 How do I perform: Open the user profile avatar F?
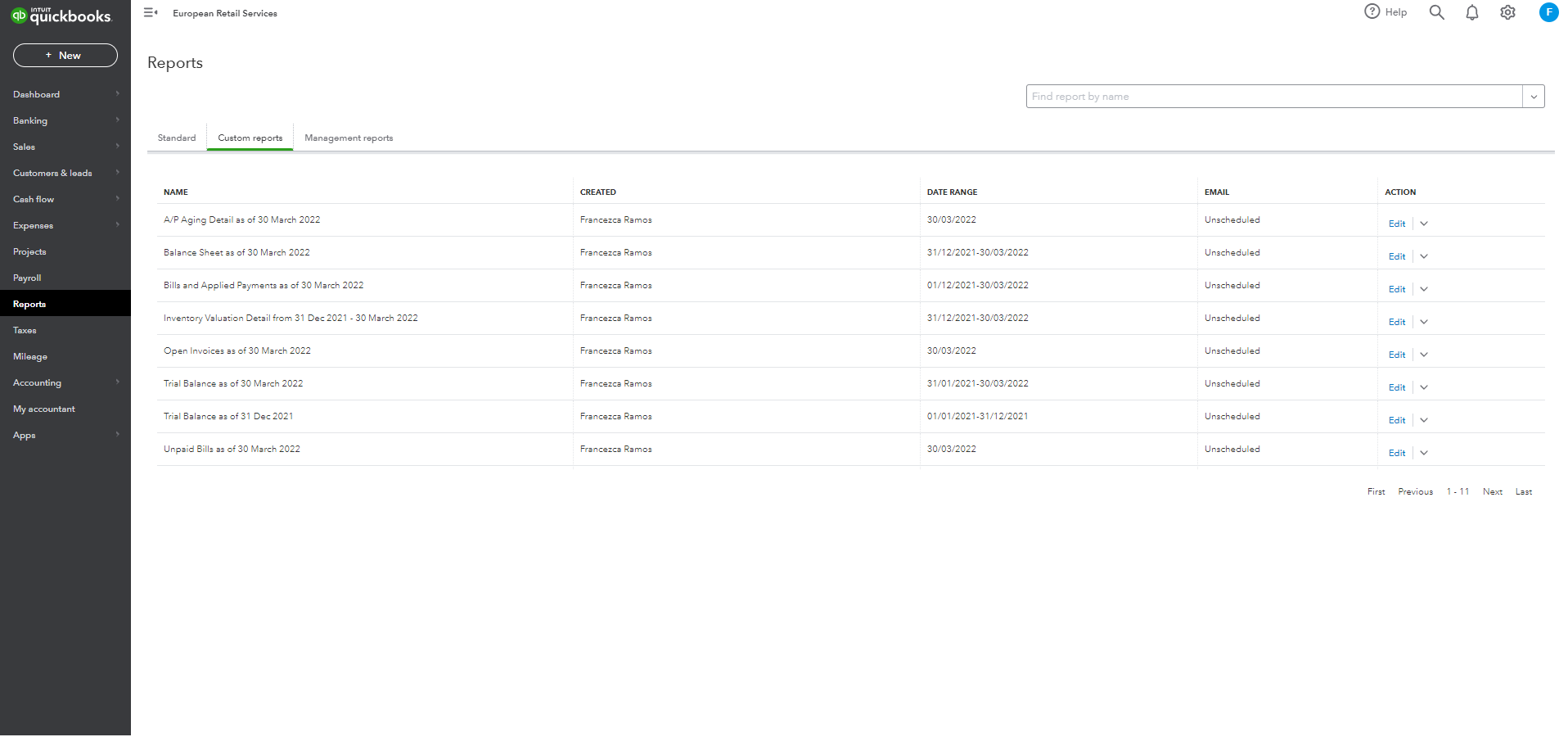(x=1548, y=12)
